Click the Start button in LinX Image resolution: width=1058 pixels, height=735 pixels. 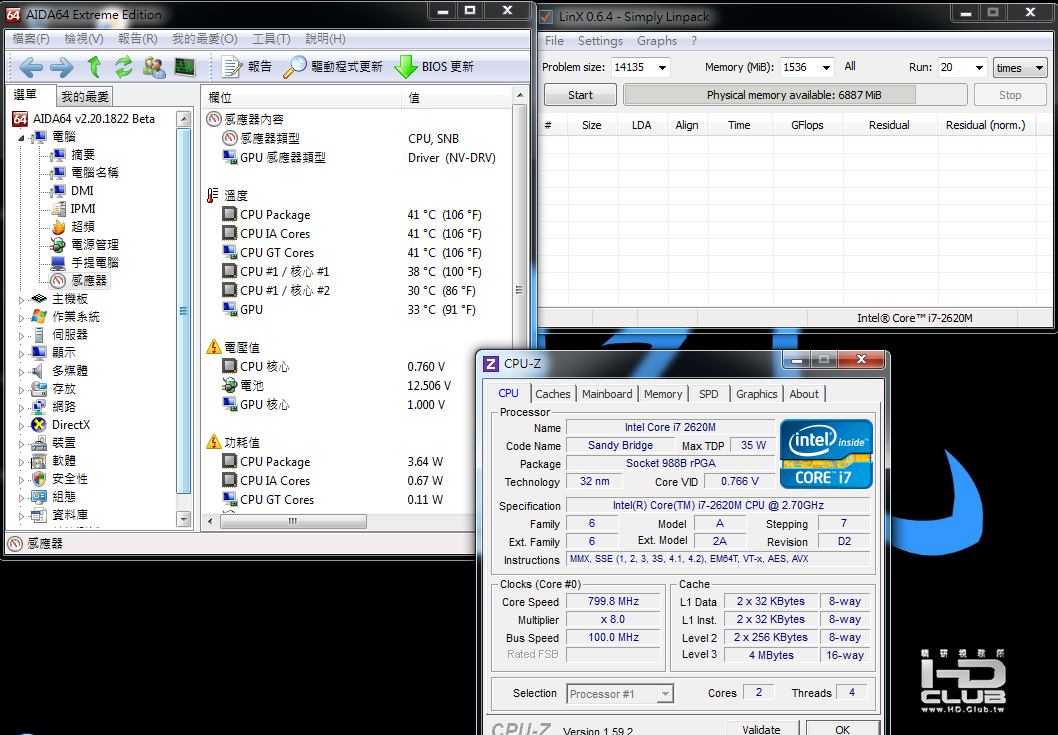(x=580, y=95)
